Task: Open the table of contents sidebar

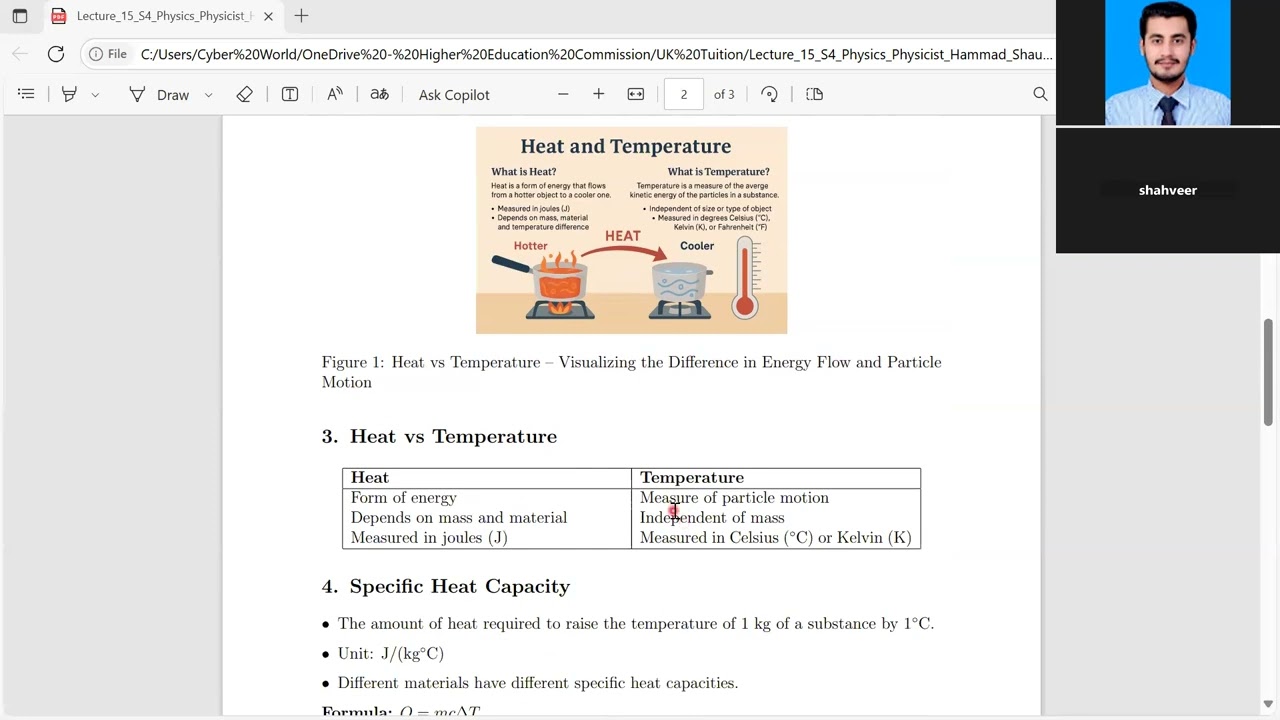Action: [x=26, y=94]
